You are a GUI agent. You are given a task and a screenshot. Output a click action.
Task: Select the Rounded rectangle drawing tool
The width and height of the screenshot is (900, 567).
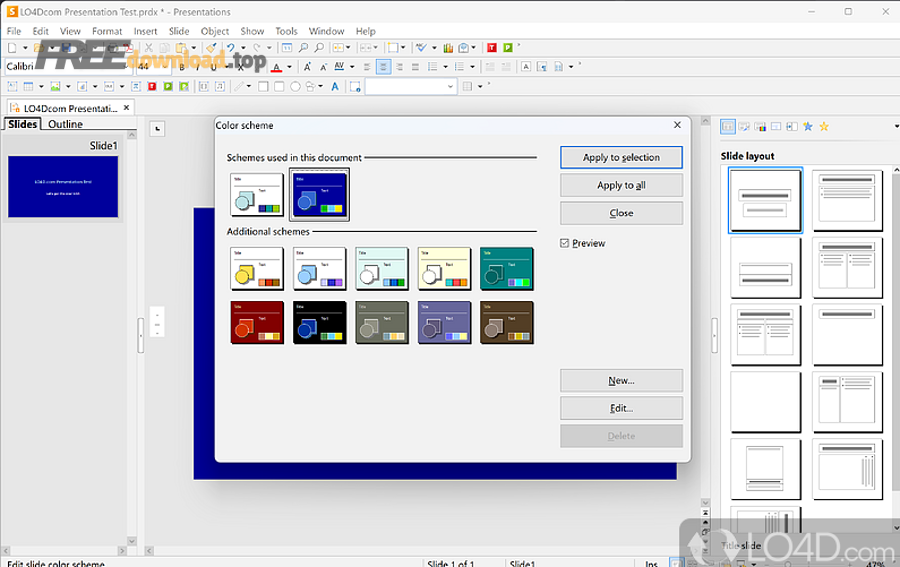point(279,87)
